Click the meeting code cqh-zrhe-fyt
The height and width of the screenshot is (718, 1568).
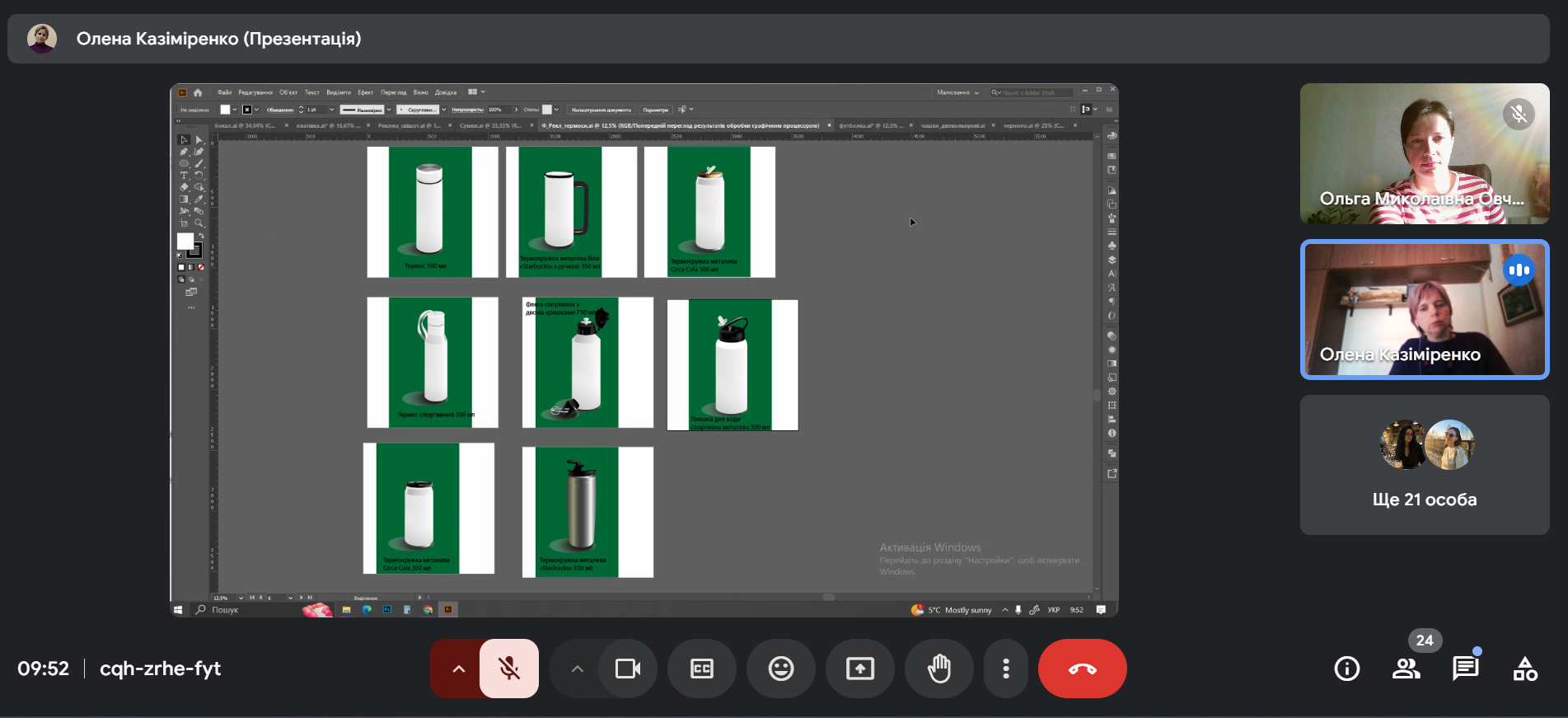[160, 669]
